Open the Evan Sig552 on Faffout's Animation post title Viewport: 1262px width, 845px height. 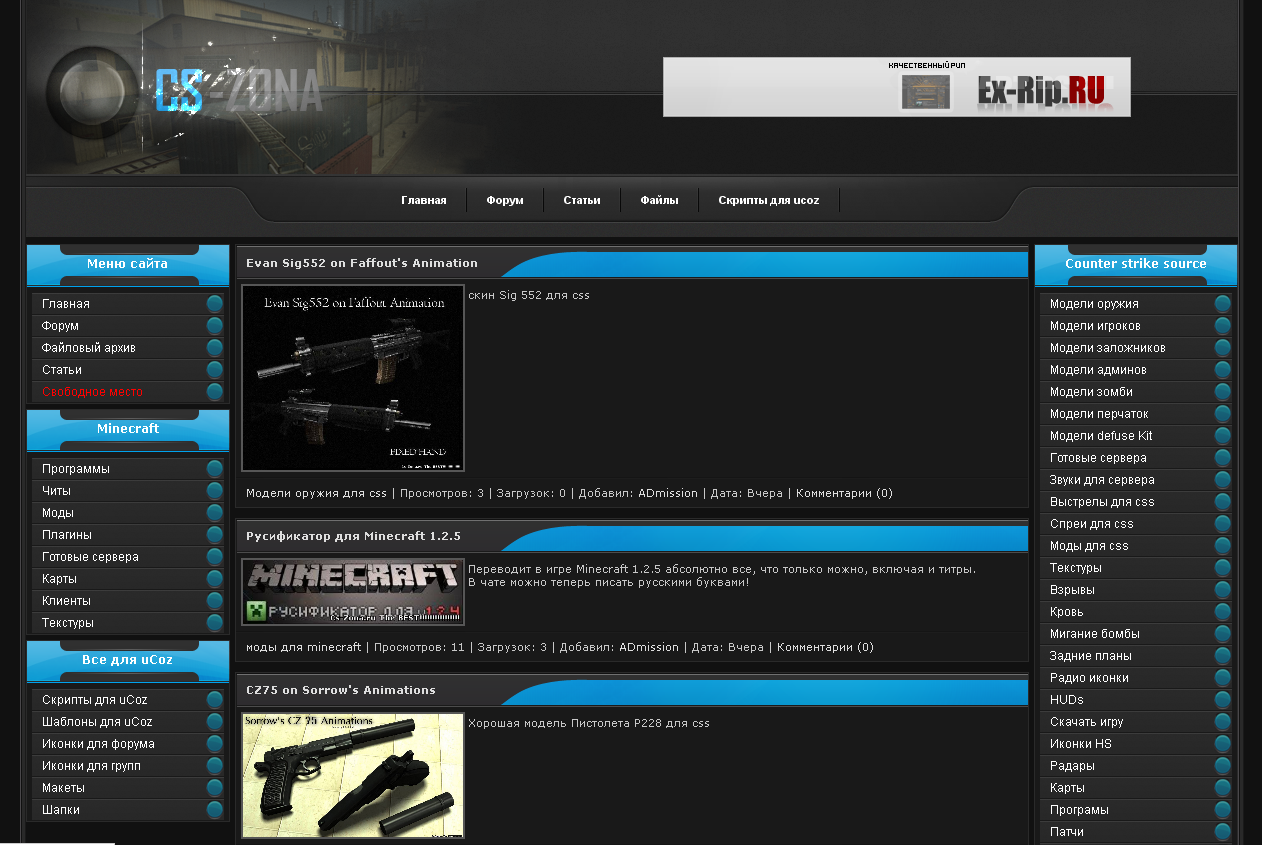[x=362, y=263]
